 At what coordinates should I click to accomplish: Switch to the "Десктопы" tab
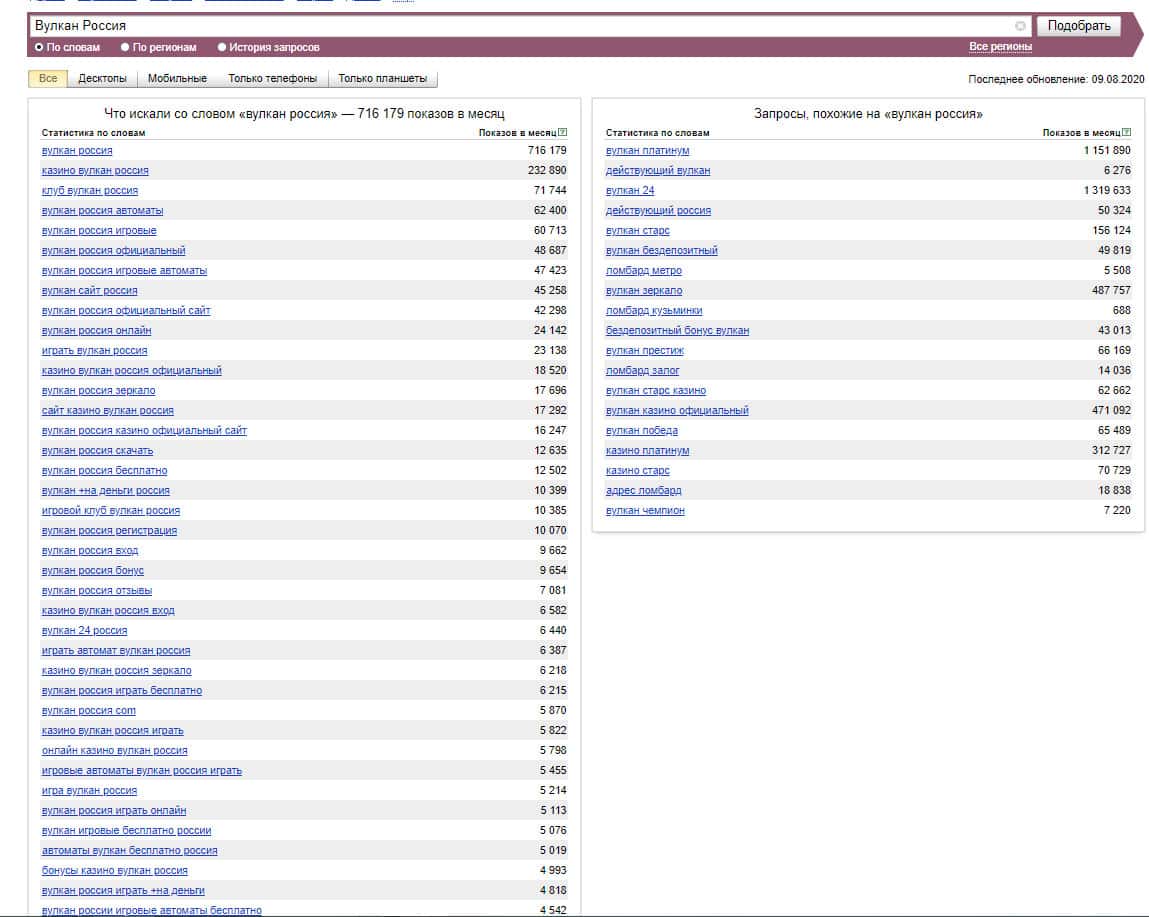[x=102, y=79]
